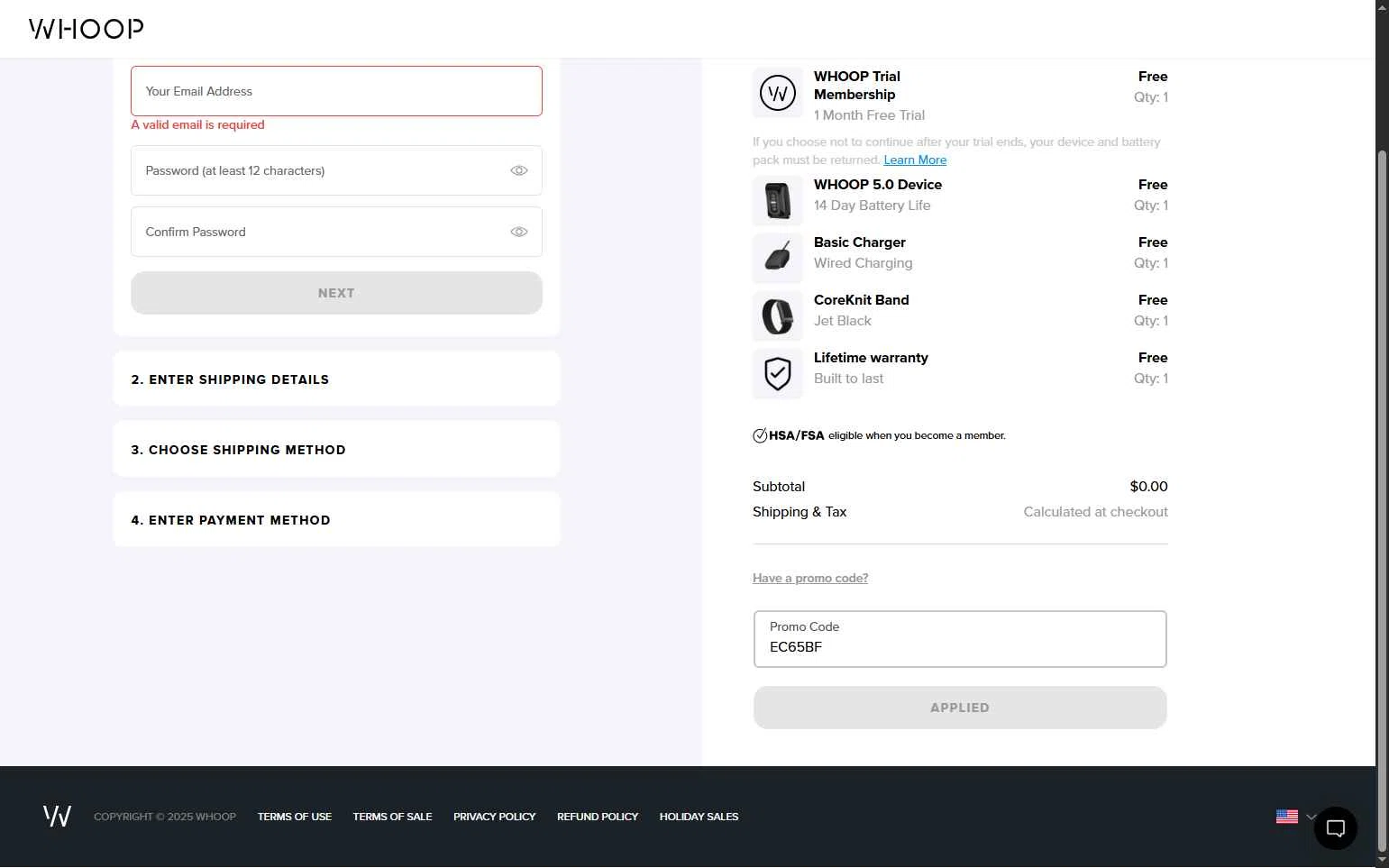Click WHOOP 5.0 Device thumbnail
This screenshot has width=1389, height=868.
point(778,201)
